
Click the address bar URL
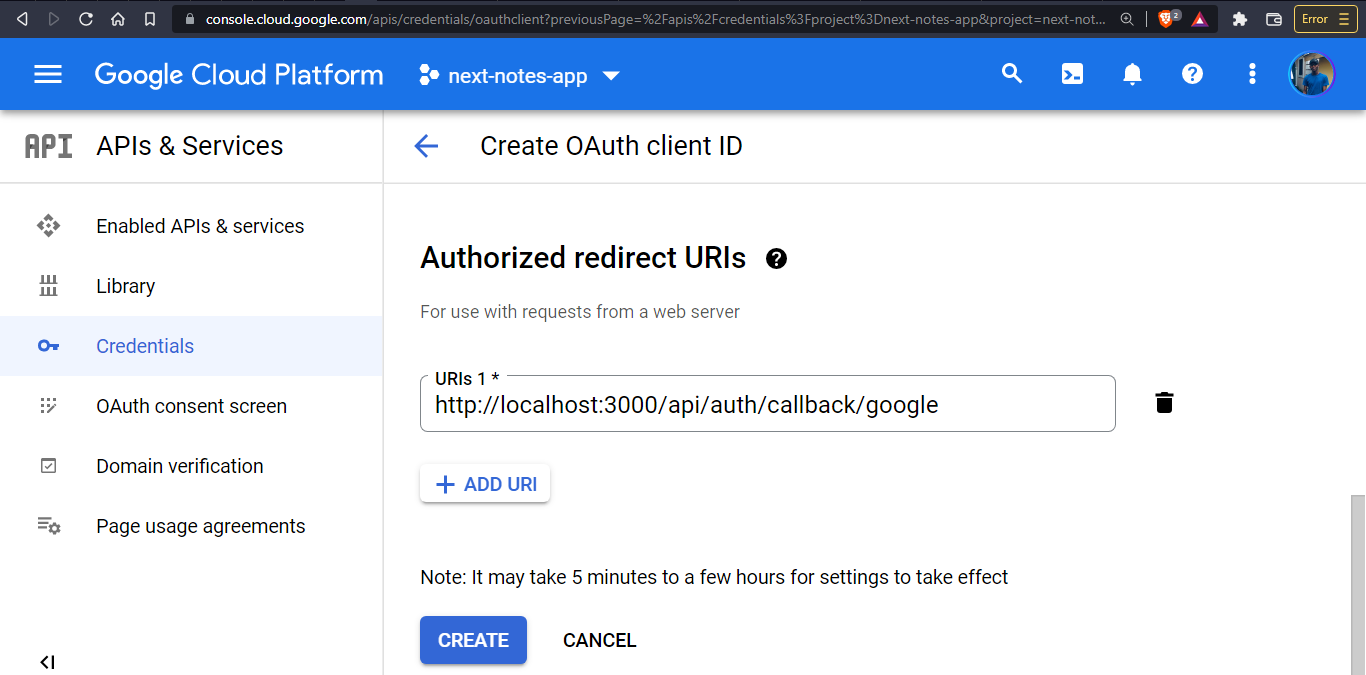click(x=655, y=19)
